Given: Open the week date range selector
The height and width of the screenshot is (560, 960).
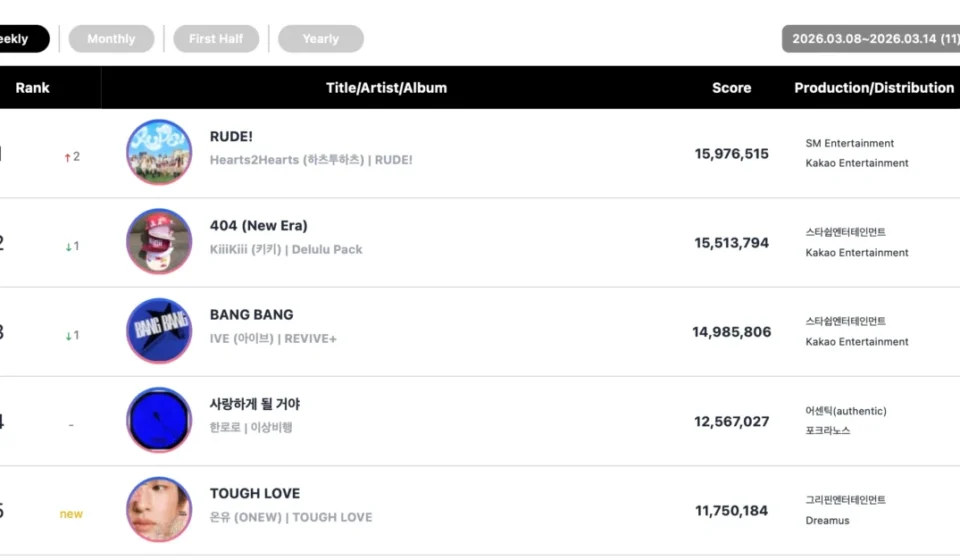Looking at the screenshot, I should tap(871, 39).
